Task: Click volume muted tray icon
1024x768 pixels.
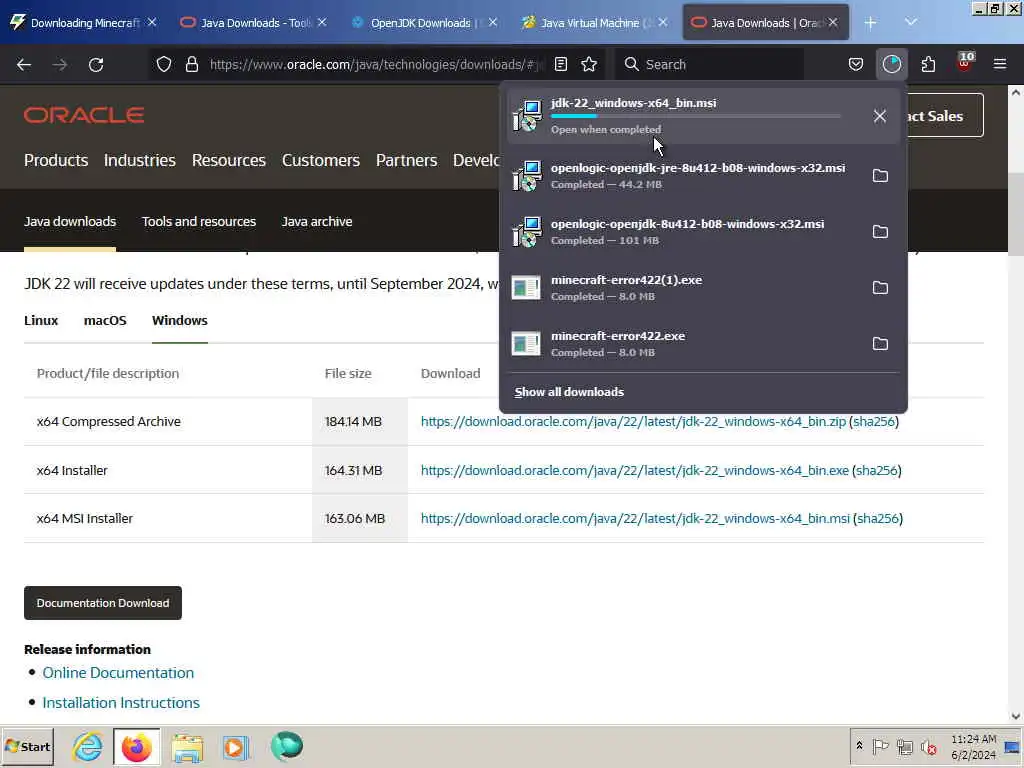Action: click(x=929, y=746)
